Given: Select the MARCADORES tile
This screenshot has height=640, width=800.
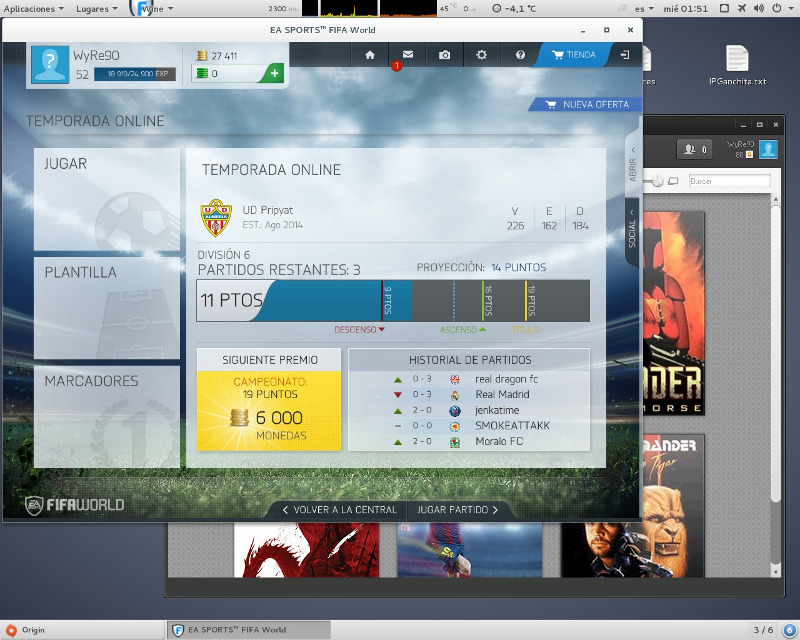Looking at the screenshot, I should [107, 417].
